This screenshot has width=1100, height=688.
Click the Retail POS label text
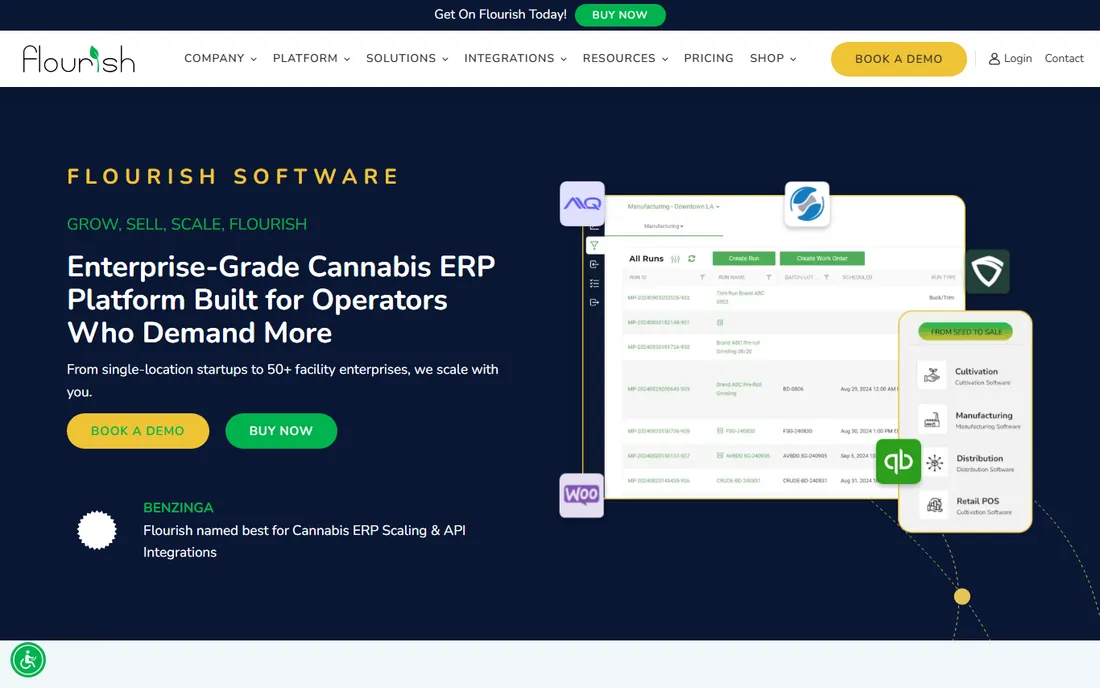tap(977, 501)
